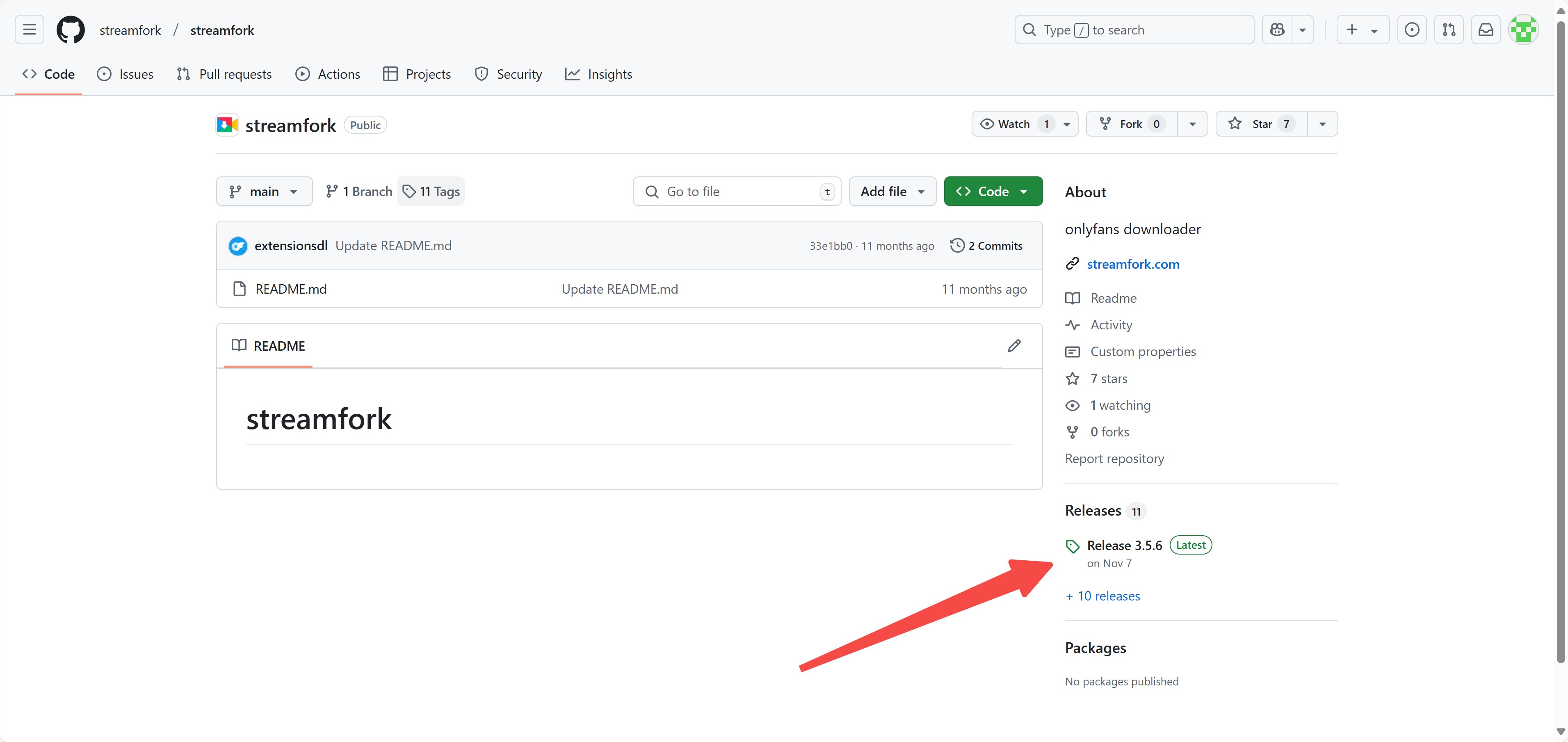Open the green Code clone dropdown
Screen dimensions: 1568x742
[993, 192]
